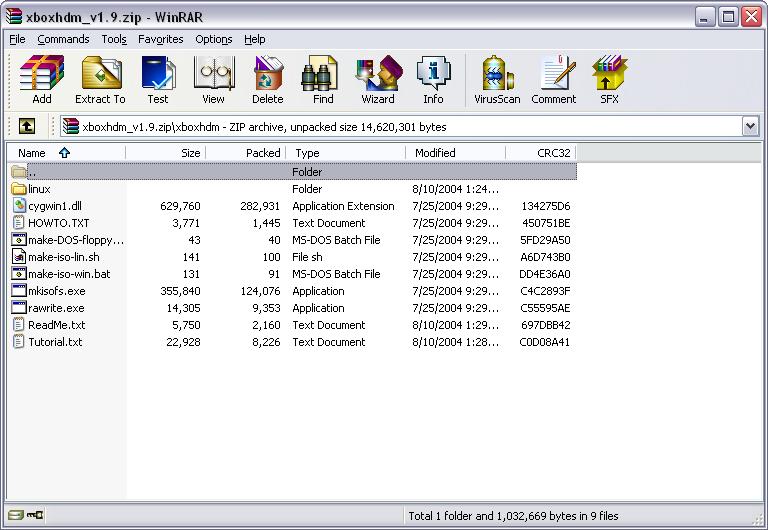
Task: Select the linux folder name
Action: tap(39, 189)
